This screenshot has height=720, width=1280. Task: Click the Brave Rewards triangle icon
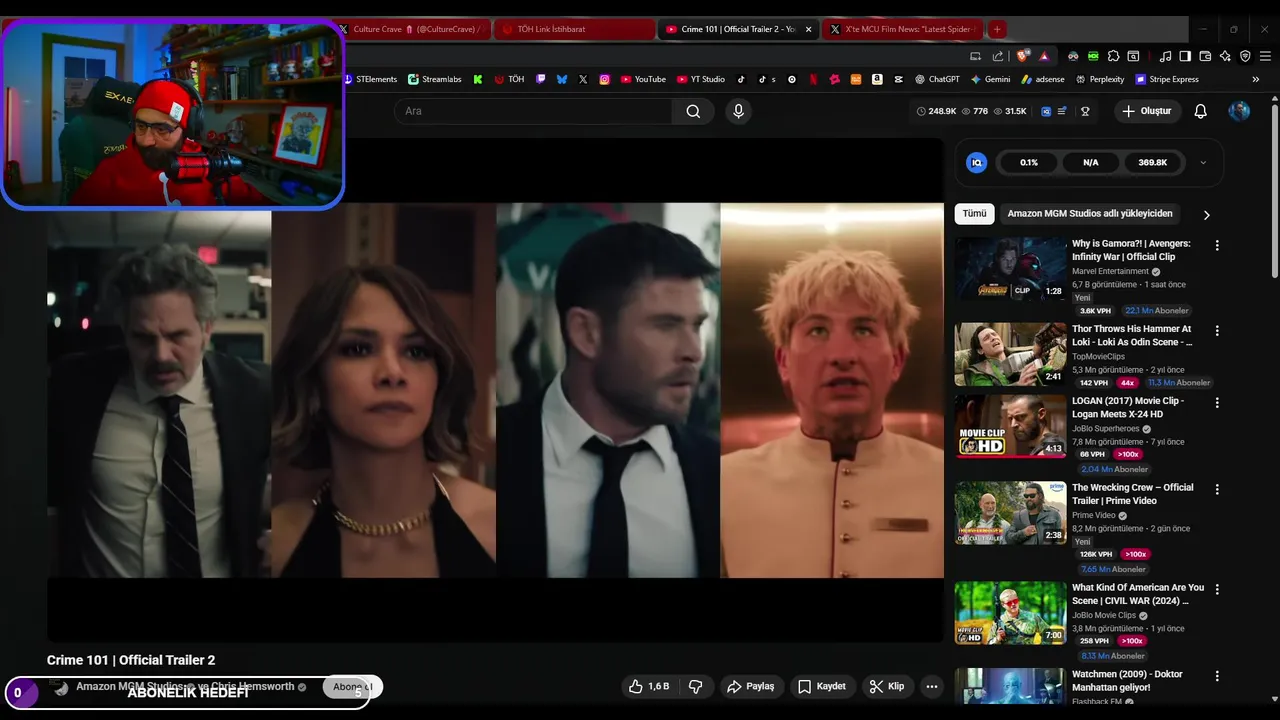pyautogui.click(x=1044, y=56)
